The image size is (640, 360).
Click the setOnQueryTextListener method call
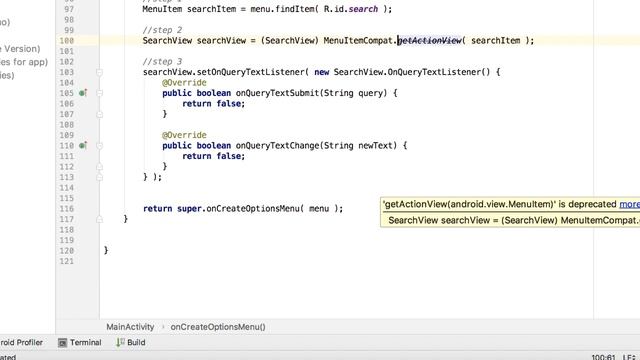(x=251, y=72)
